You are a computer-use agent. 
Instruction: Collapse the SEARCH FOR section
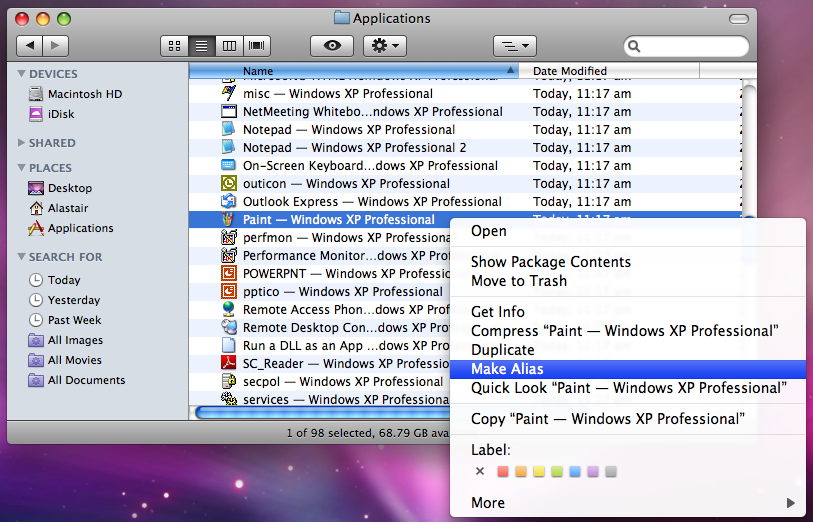click(21, 257)
